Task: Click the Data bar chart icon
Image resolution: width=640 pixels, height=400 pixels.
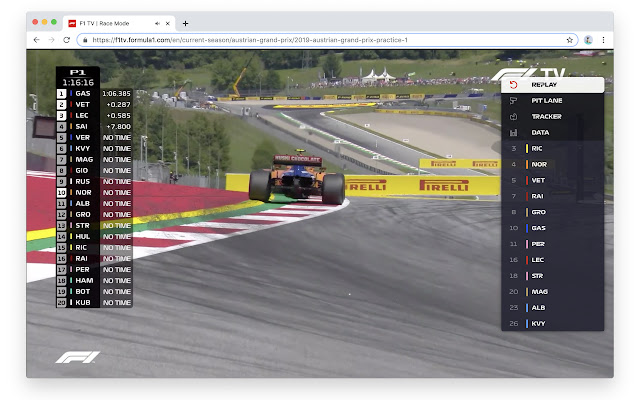Action: [x=513, y=133]
